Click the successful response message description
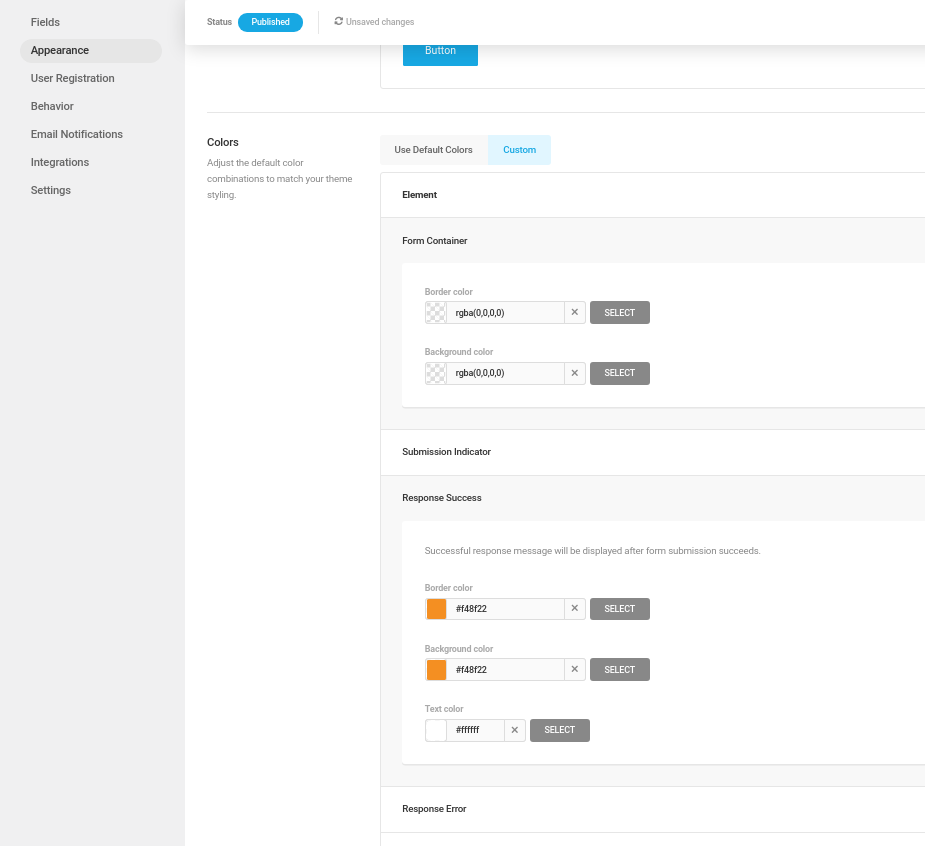The width and height of the screenshot is (925, 846). pyautogui.click(x=592, y=551)
